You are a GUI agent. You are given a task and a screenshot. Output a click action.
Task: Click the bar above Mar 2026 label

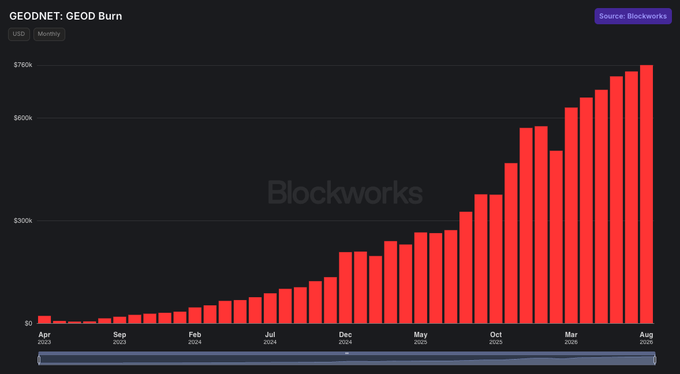(571, 215)
